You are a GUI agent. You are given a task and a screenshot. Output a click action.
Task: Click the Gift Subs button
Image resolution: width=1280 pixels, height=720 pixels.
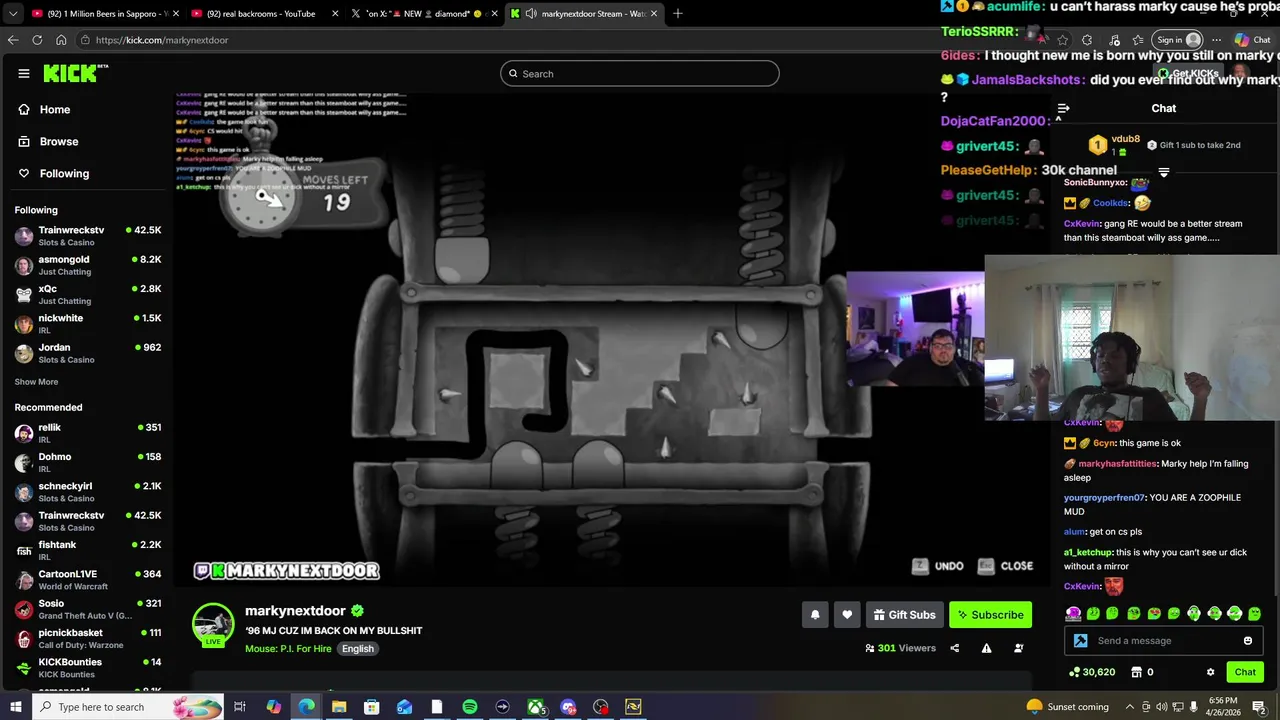tap(904, 615)
